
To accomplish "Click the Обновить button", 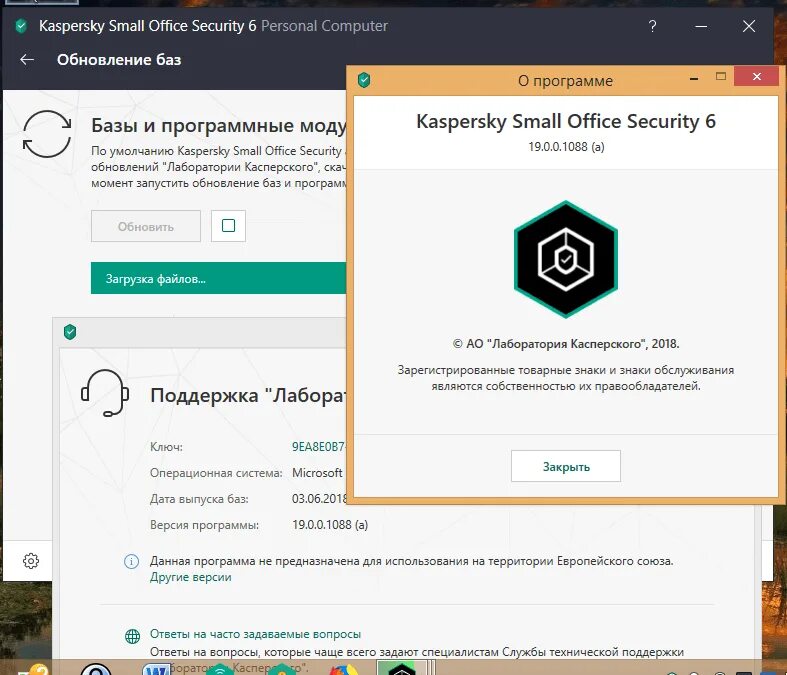I will (x=146, y=226).
